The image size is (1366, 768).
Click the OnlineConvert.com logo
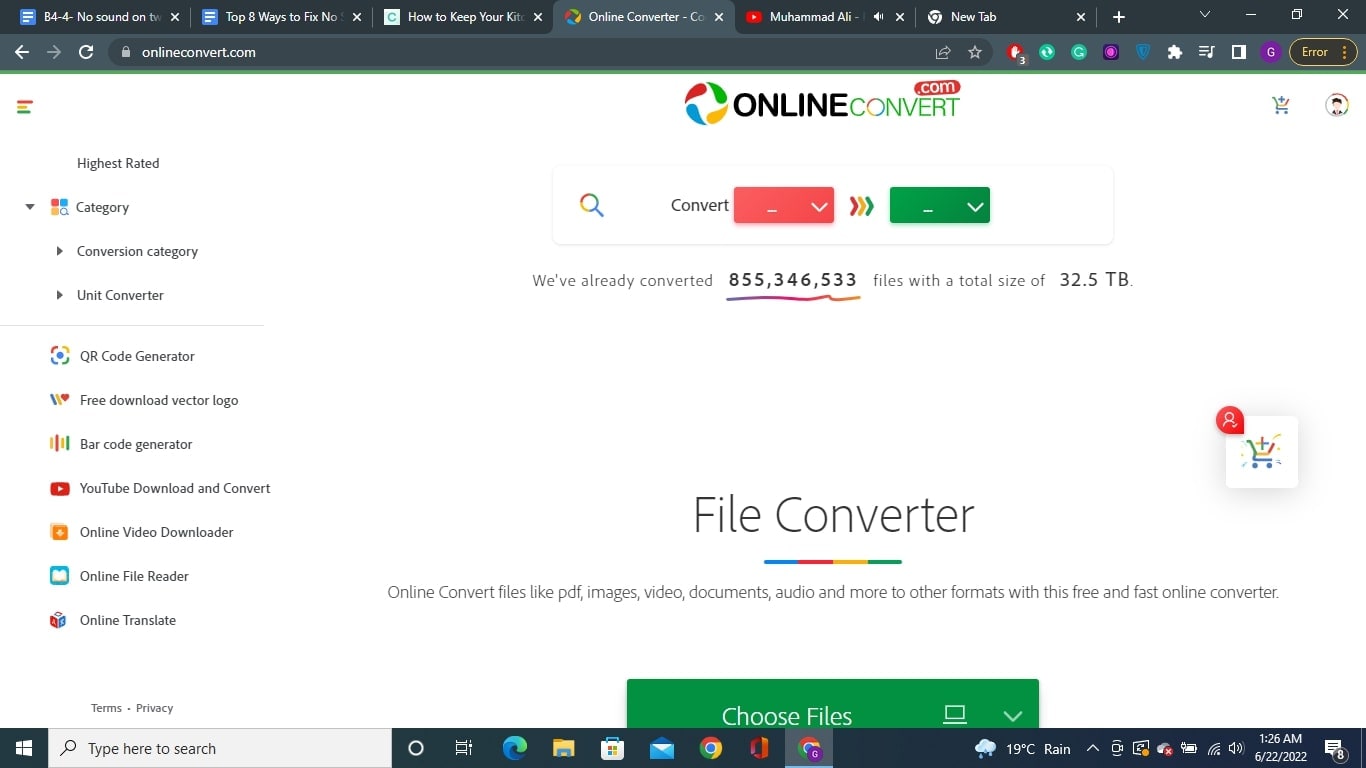pos(822,103)
